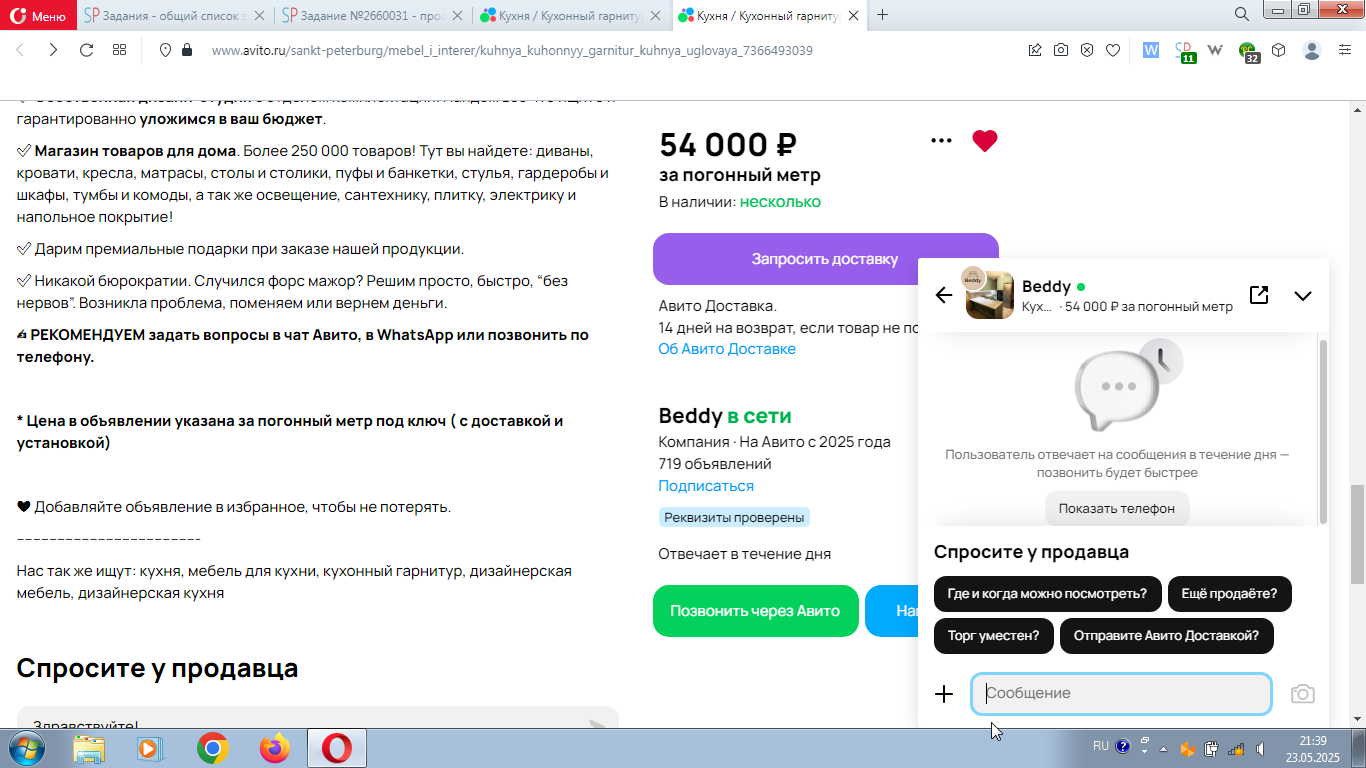The image size is (1366, 768).
Task: Click the power plug battery tray icon
Action: [1211, 748]
